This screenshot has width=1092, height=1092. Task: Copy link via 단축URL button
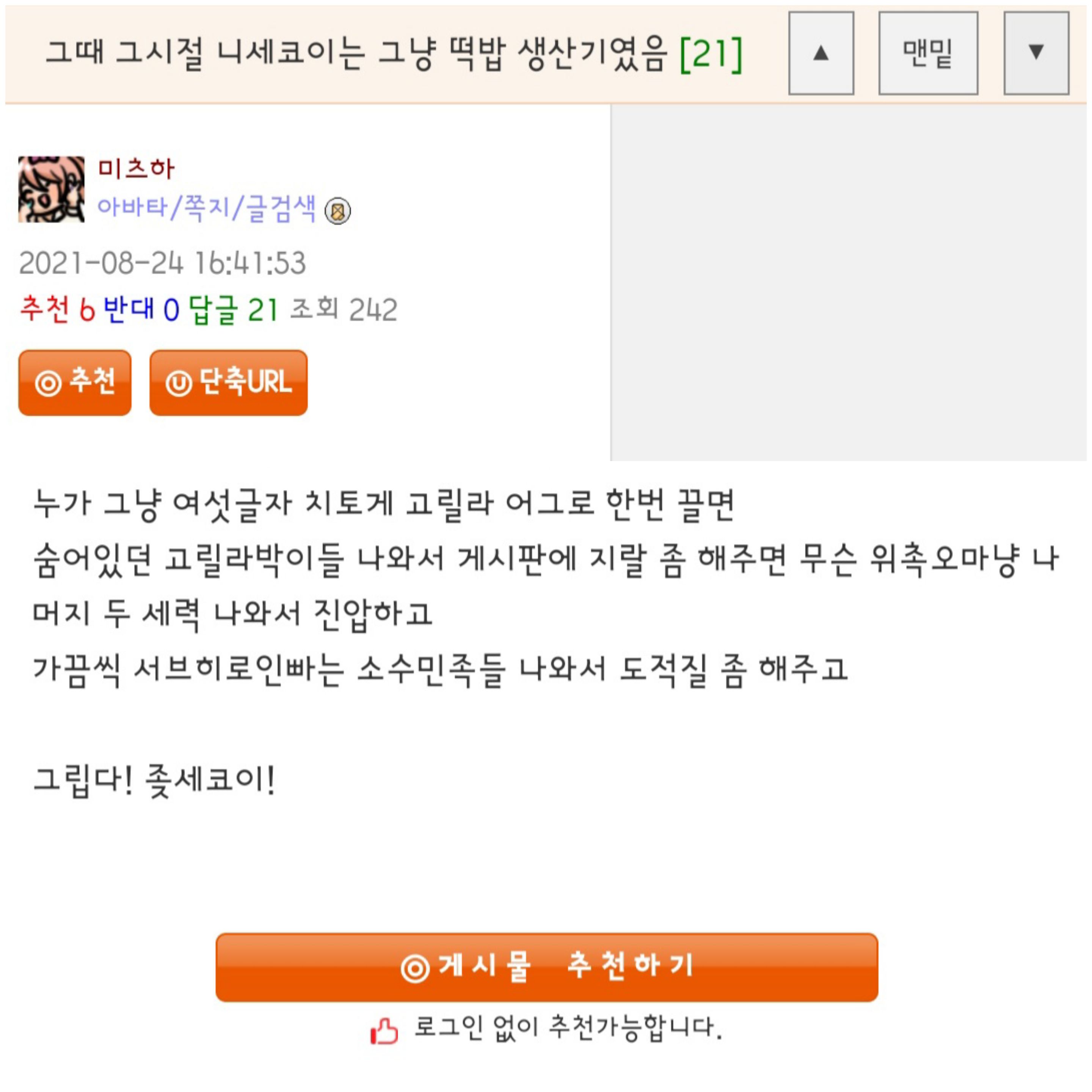pyautogui.click(x=228, y=383)
